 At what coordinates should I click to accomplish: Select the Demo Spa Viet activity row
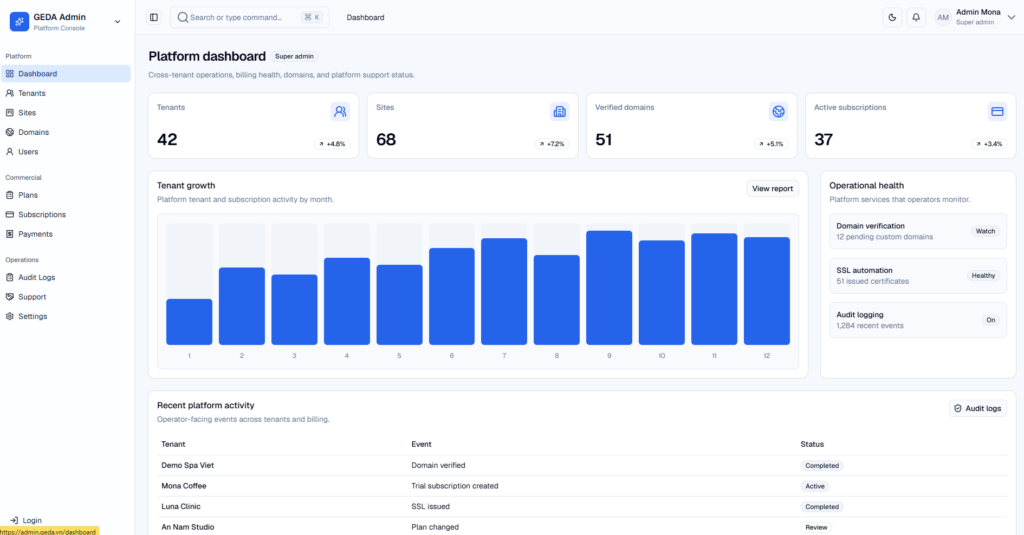(582, 466)
